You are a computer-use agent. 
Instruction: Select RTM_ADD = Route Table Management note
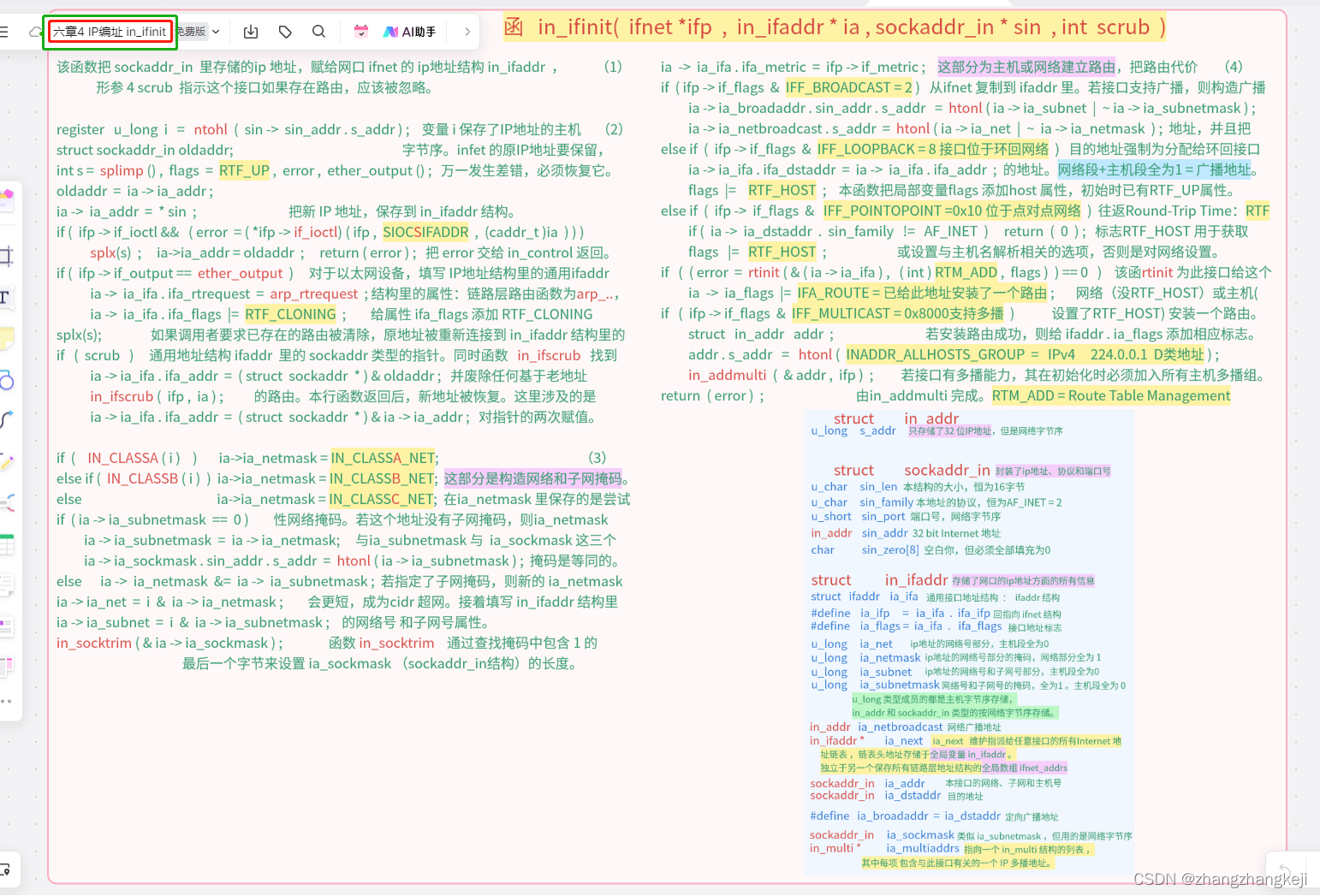click(x=1111, y=395)
